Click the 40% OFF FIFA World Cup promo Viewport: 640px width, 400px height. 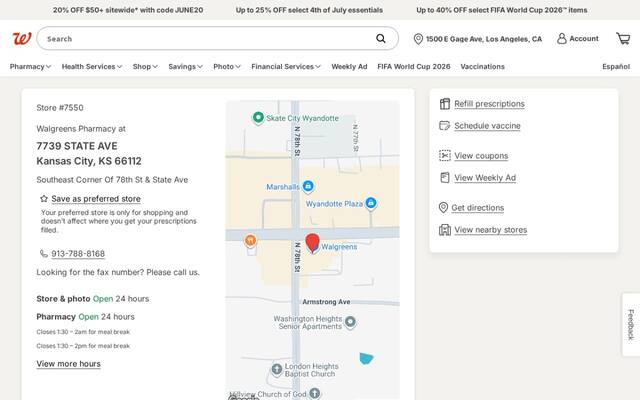(x=502, y=10)
